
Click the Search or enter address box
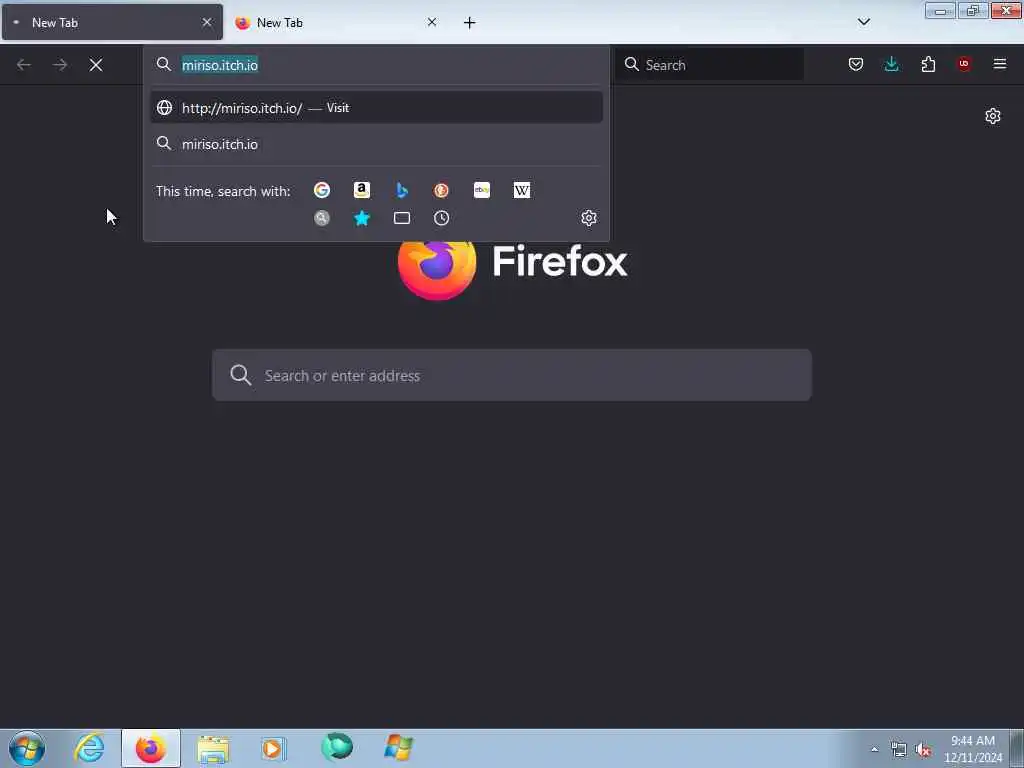(512, 375)
